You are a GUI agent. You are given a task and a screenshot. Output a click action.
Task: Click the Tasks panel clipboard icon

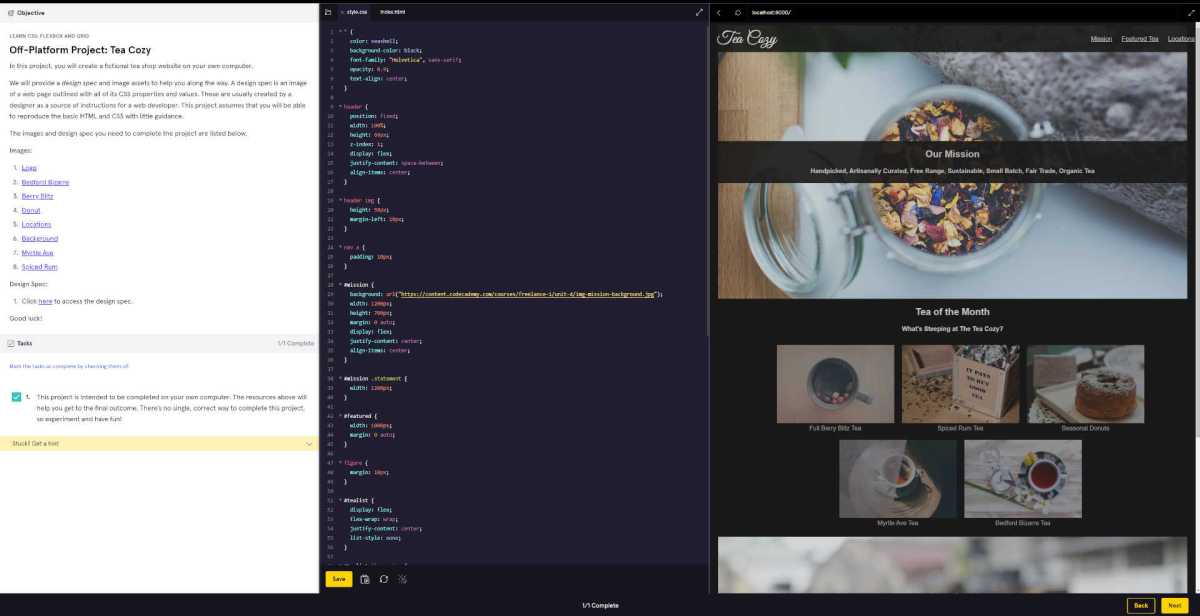pyautogui.click(x=10, y=343)
